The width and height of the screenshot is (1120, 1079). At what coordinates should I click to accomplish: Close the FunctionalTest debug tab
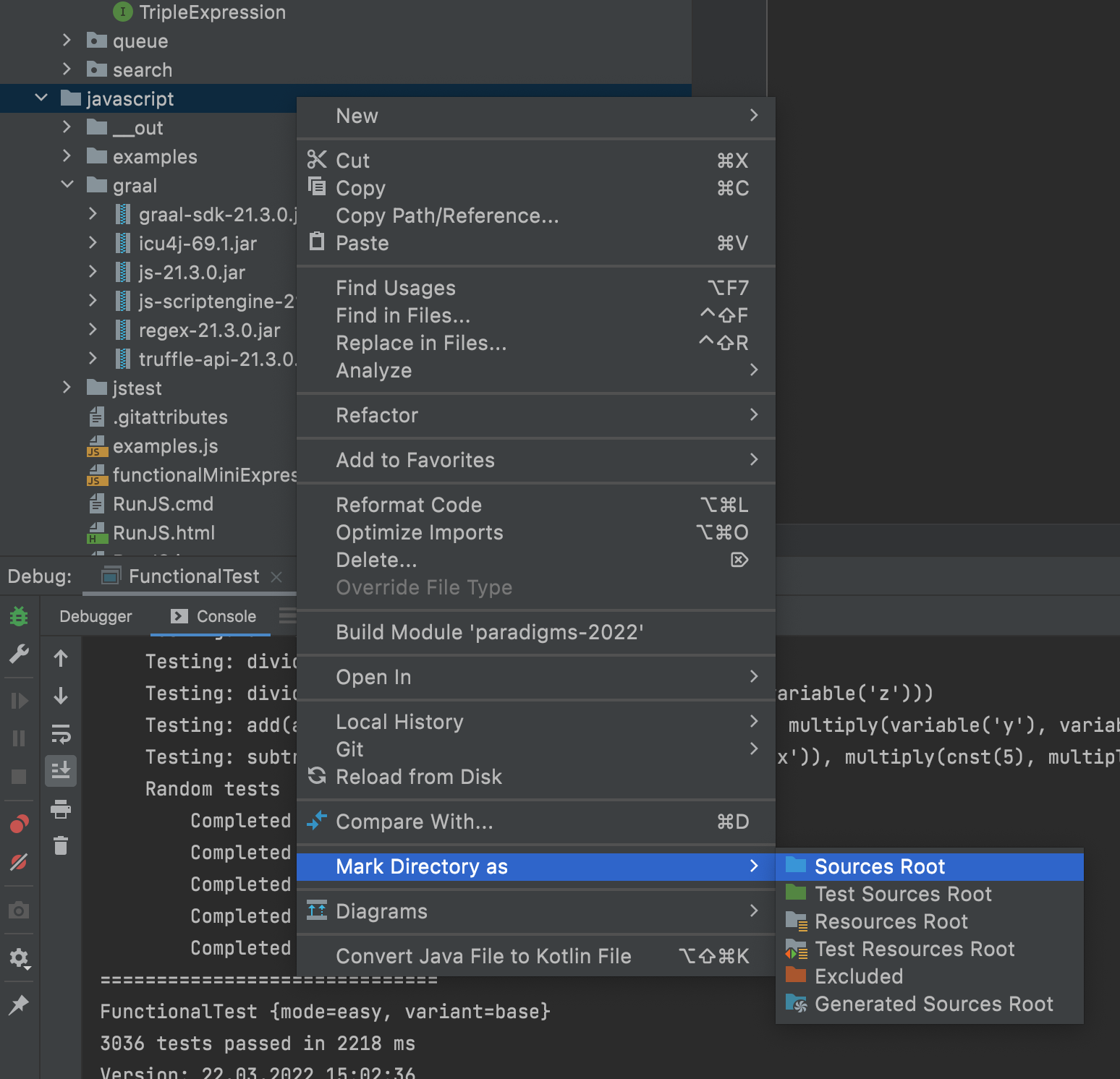pyautogui.click(x=276, y=576)
